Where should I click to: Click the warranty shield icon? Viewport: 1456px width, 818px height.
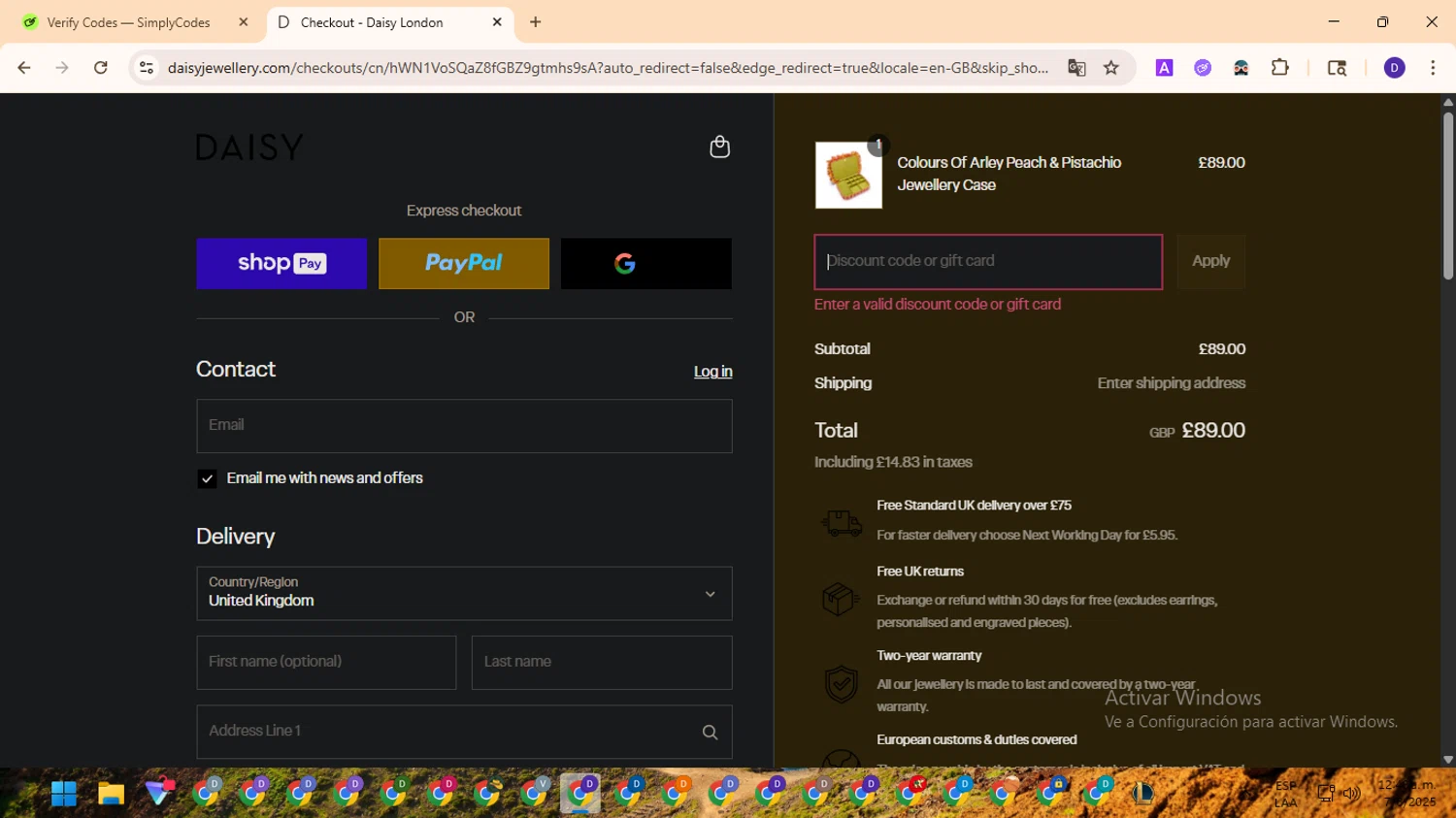pos(841,684)
